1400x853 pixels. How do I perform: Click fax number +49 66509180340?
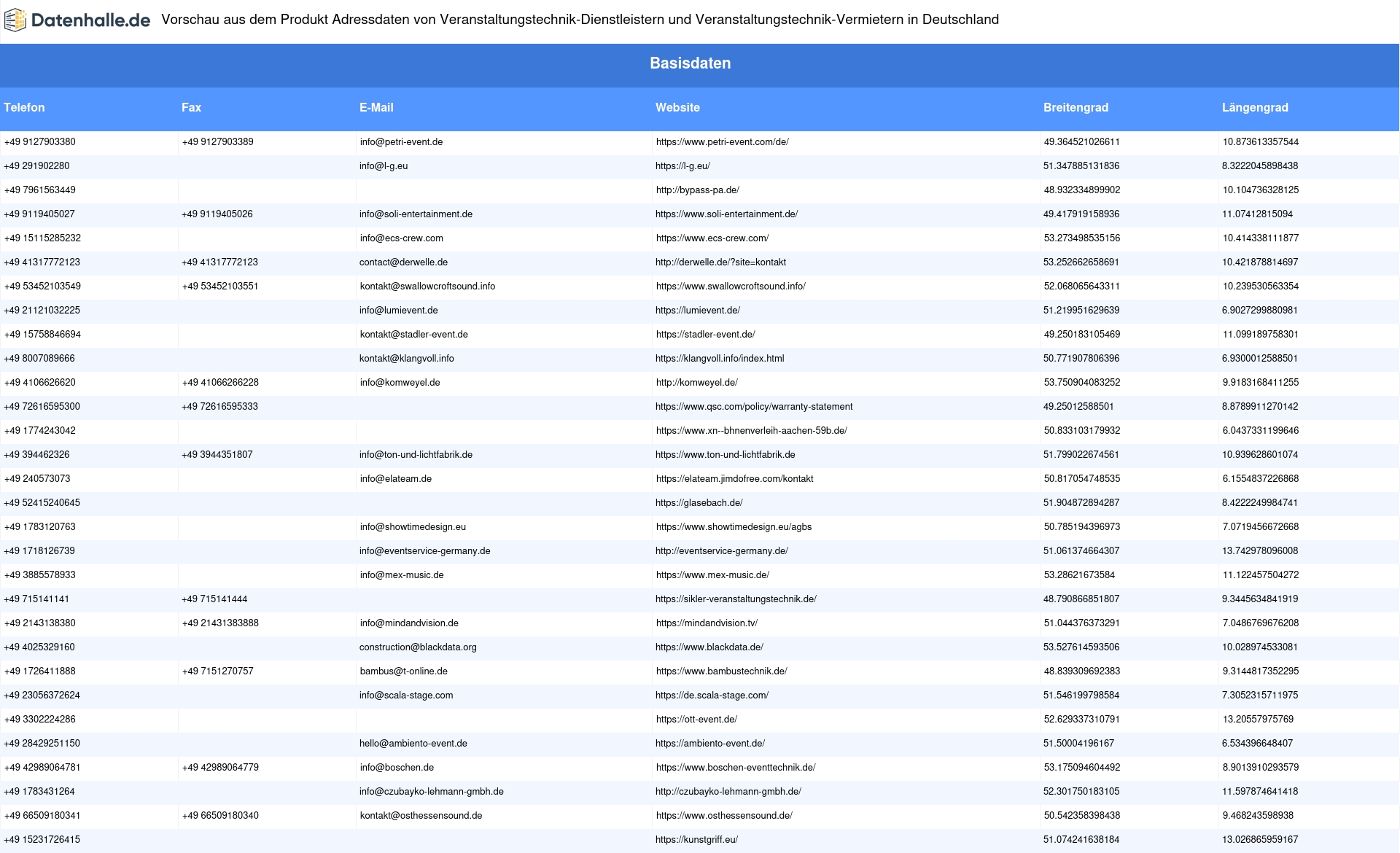[x=220, y=816]
